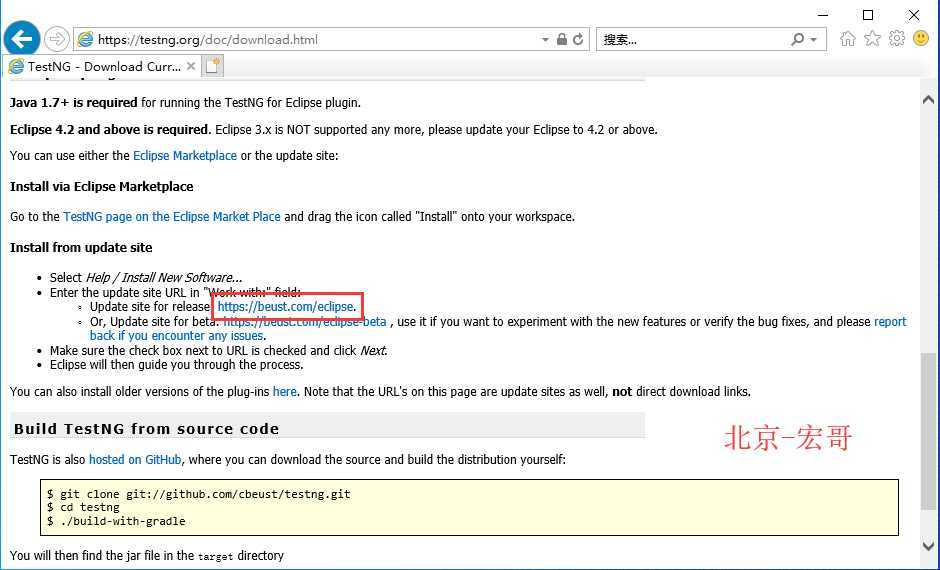The image size is (940, 570).
Task: Click the 'git clone git://github.com/cbeust/testng.git' line
Action: coord(199,494)
